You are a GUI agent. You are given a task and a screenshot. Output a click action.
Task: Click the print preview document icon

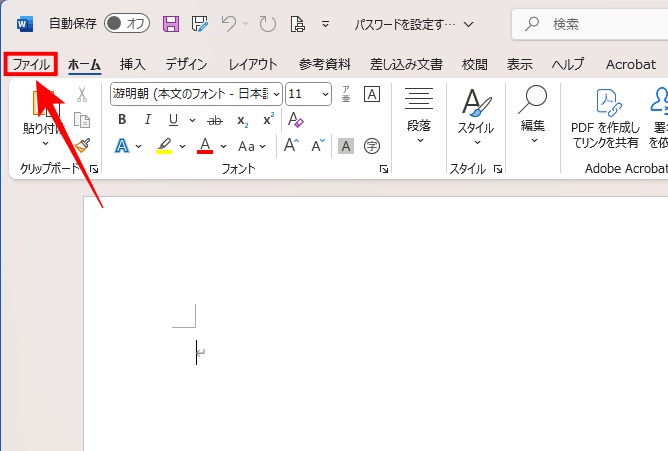pos(297,24)
